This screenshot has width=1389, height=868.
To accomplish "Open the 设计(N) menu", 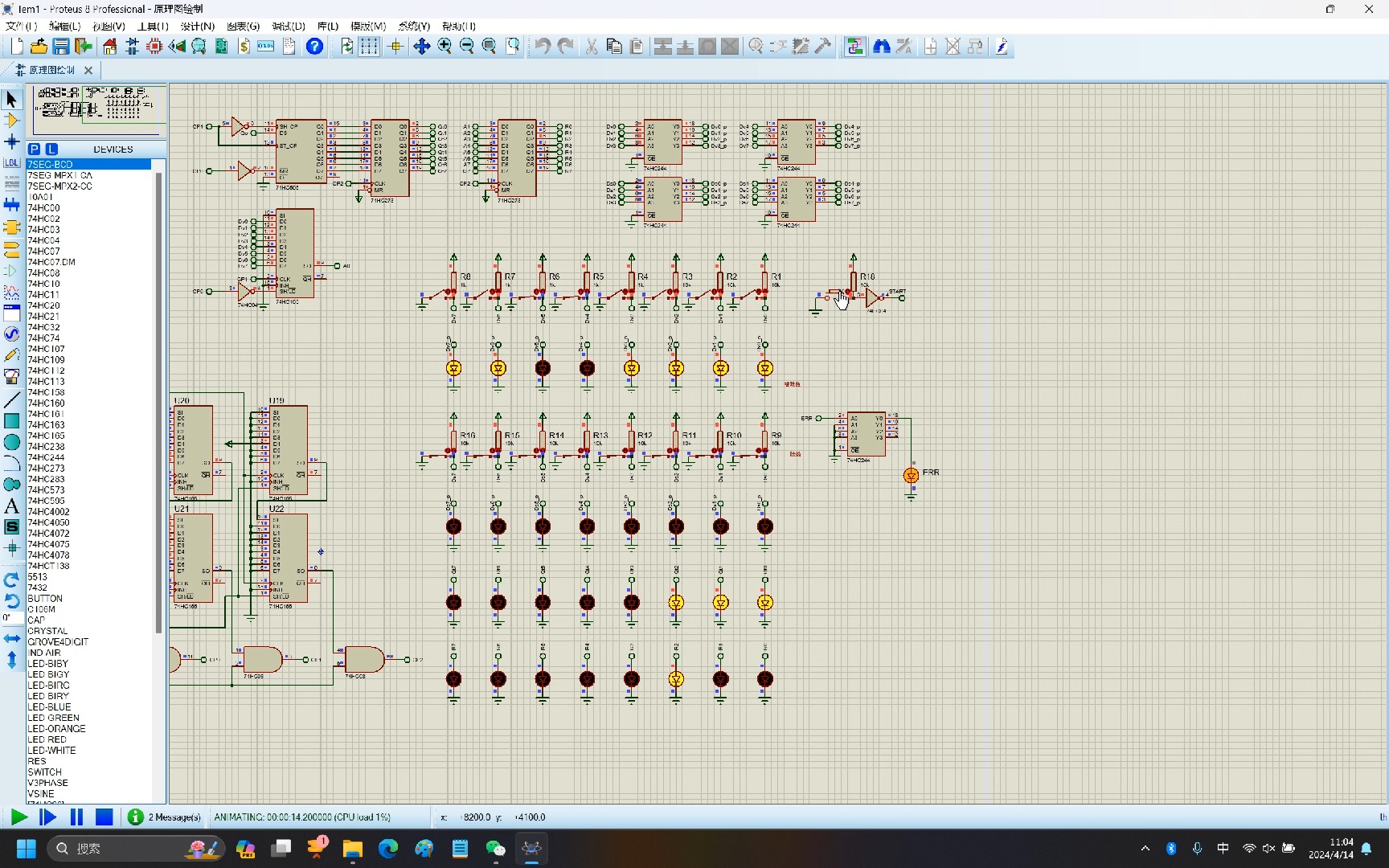I will click(x=197, y=27).
